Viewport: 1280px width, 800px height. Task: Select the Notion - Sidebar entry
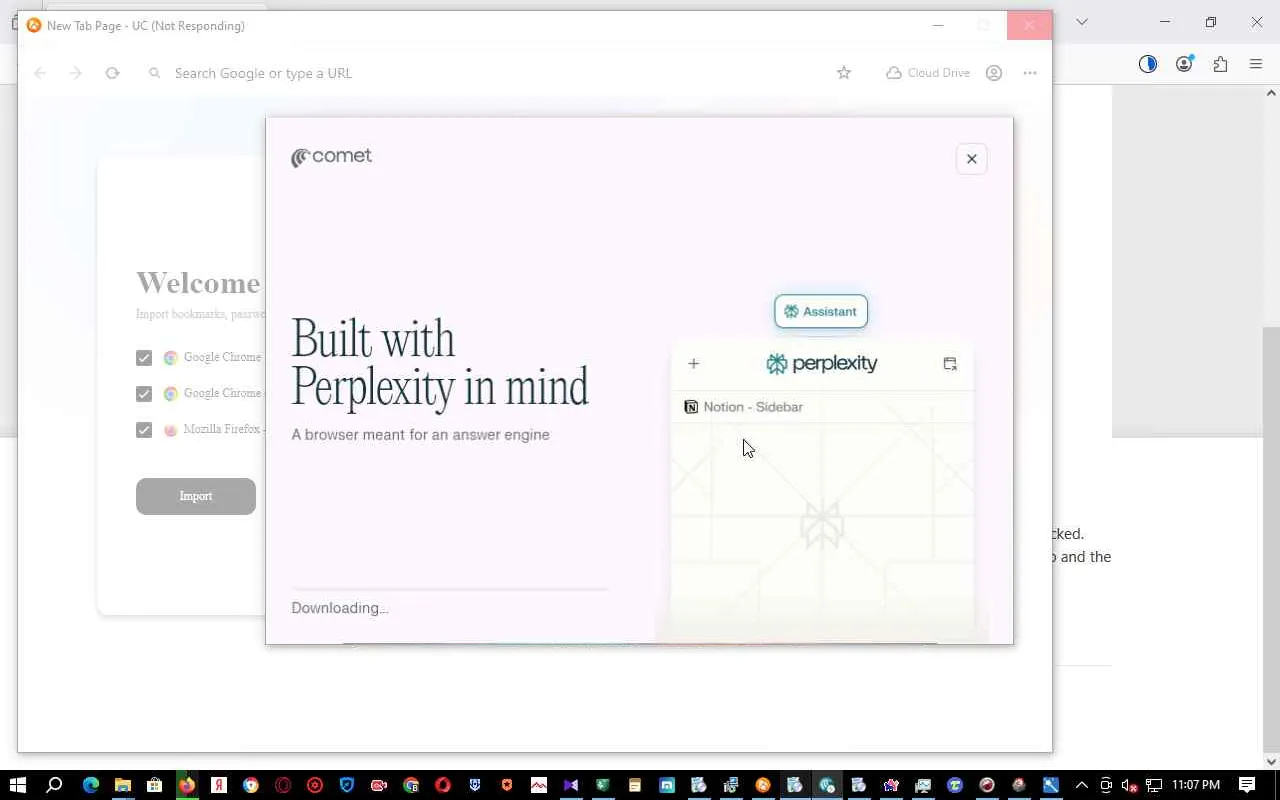point(743,407)
